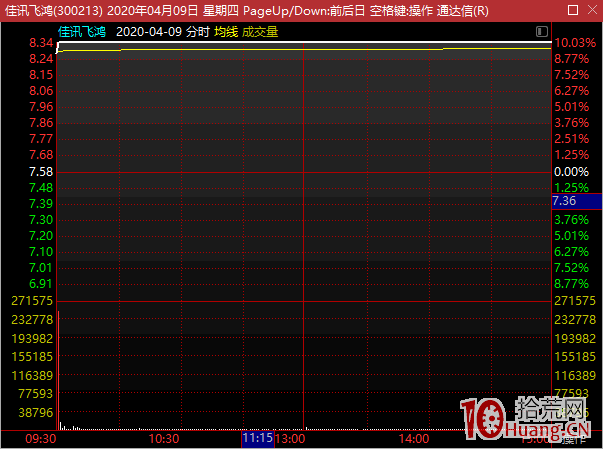Select the 均线 average line legend

point(226,31)
